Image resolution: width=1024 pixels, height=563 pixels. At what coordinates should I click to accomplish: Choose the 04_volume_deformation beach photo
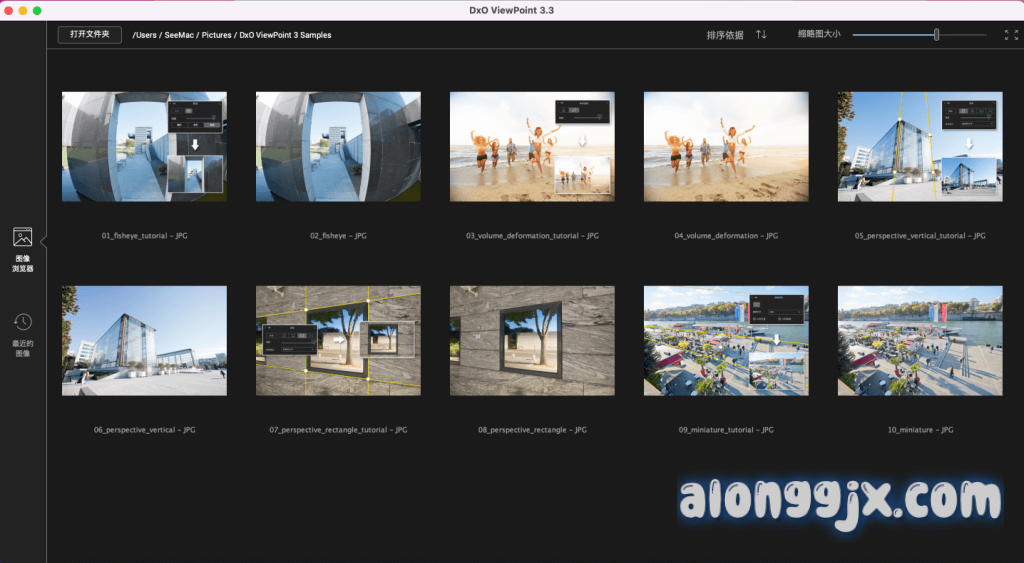[726, 147]
